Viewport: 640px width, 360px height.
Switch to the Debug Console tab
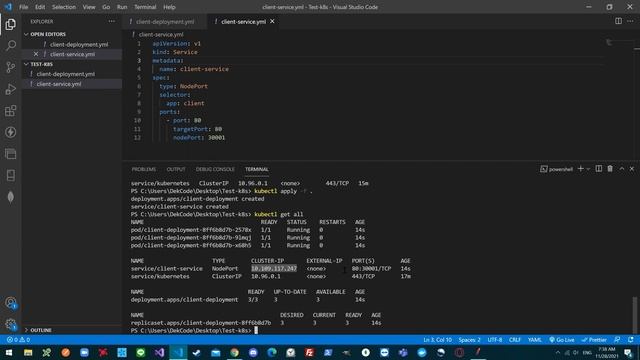point(215,169)
